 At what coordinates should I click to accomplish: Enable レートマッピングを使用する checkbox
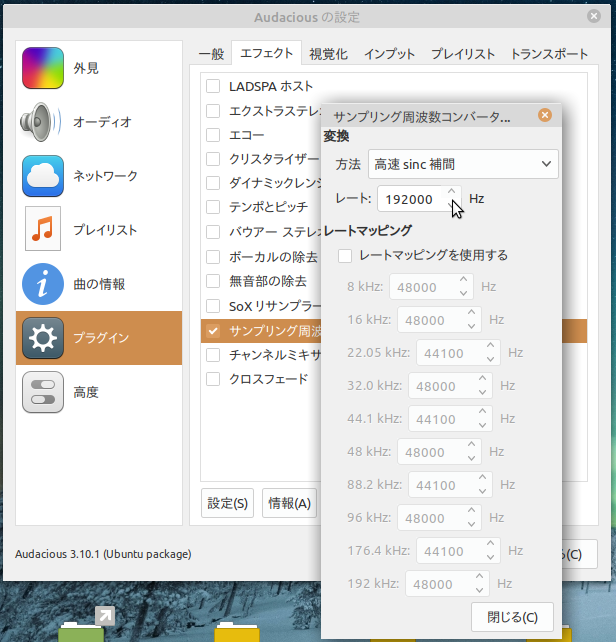click(x=345, y=256)
